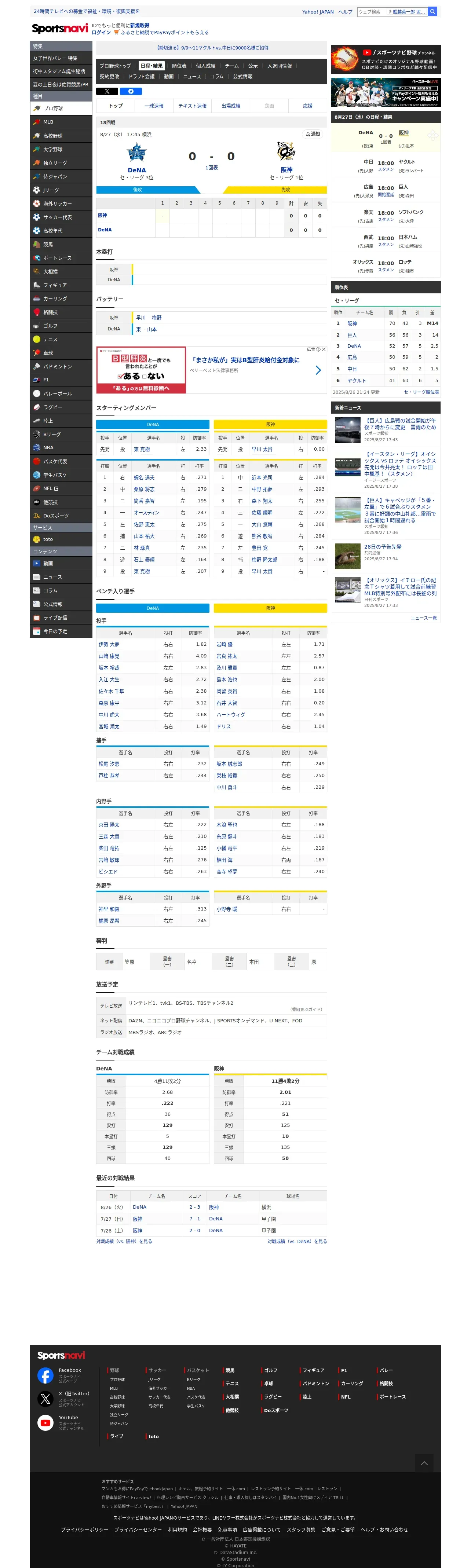
Task: Open the 今日の予定 calendar icon
Action: pyautogui.click(x=37, y=631)
